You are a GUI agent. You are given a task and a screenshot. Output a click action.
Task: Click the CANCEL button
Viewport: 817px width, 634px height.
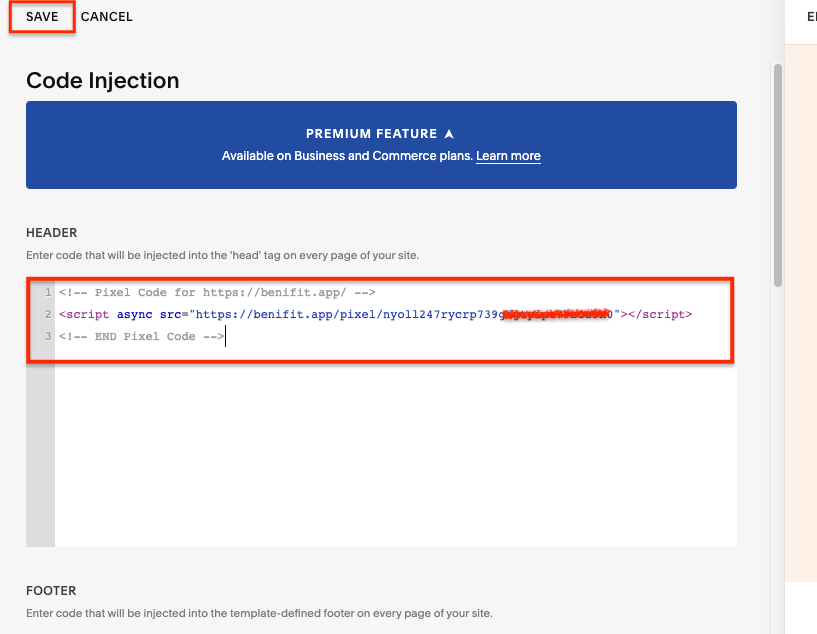pyautogui.click(x=107, y=17)
